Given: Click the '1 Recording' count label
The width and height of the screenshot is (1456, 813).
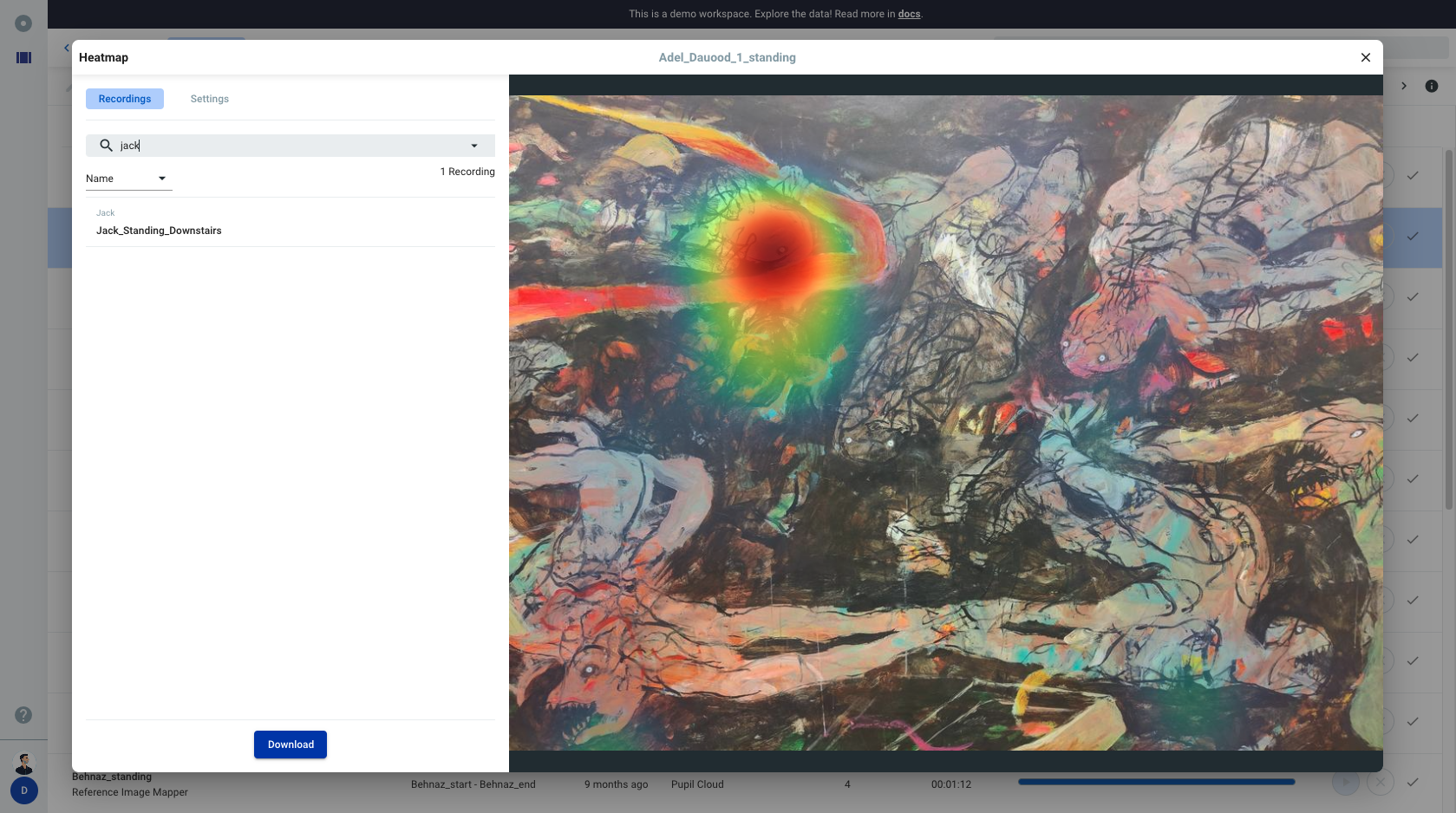Looking at the screenshot, I should point(467,172).
